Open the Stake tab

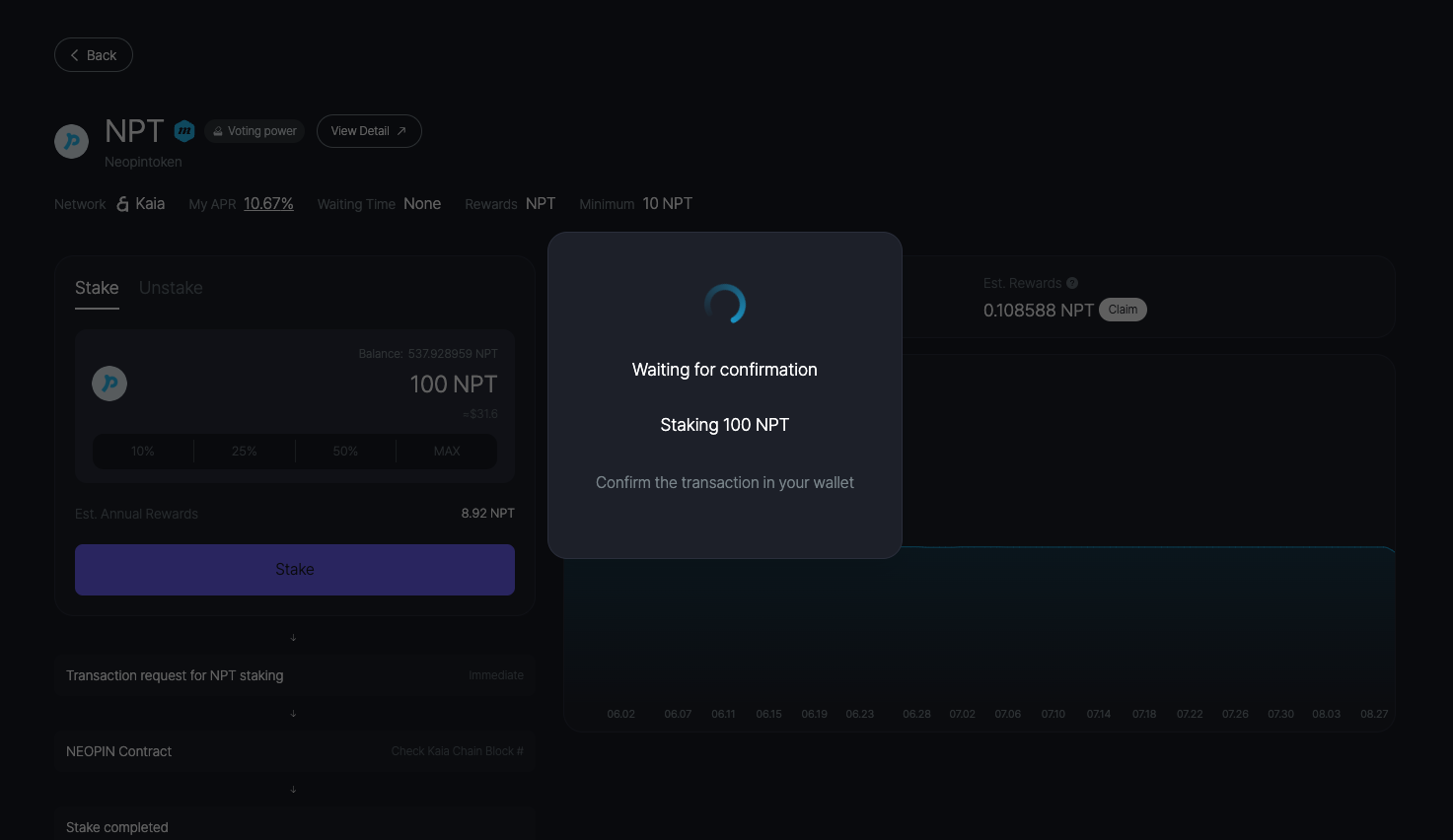(x=97, y=288)
